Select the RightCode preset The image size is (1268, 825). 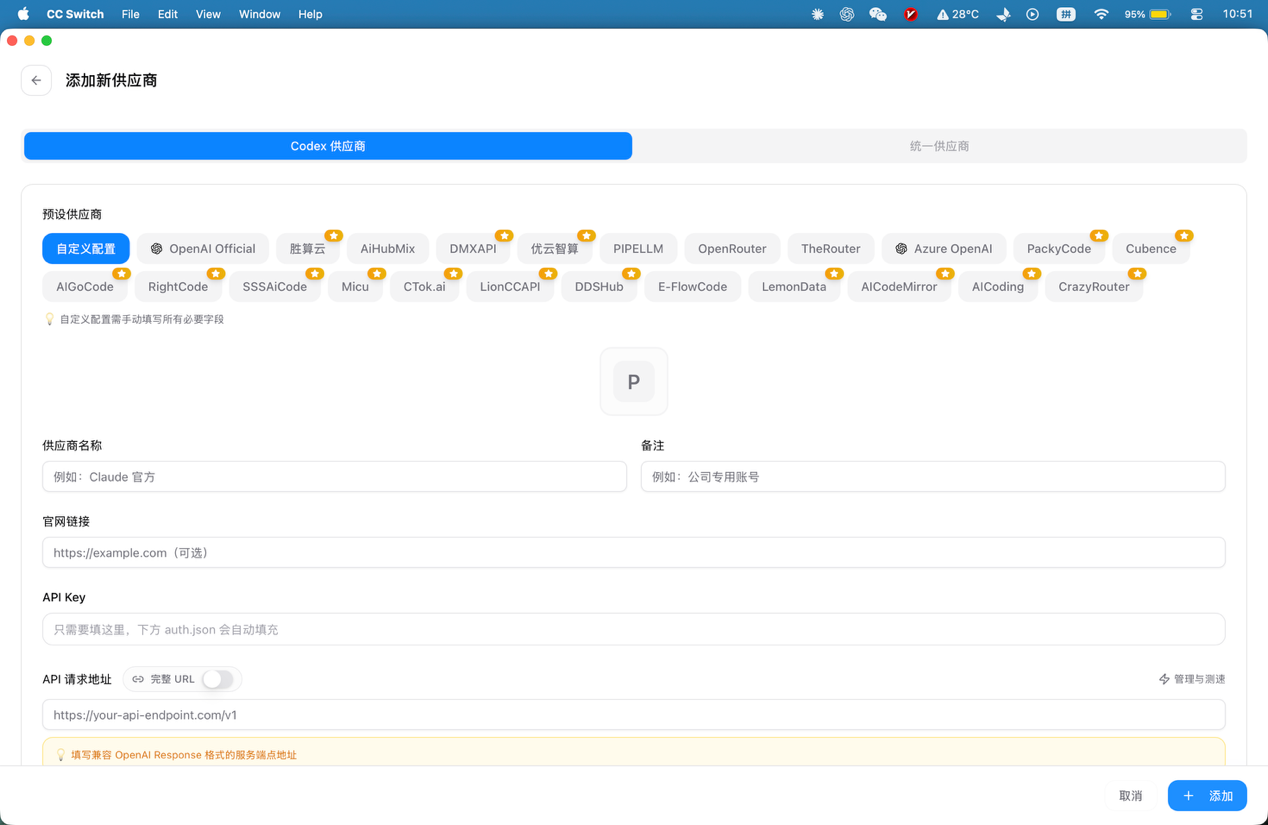click(x=178, y=287)
